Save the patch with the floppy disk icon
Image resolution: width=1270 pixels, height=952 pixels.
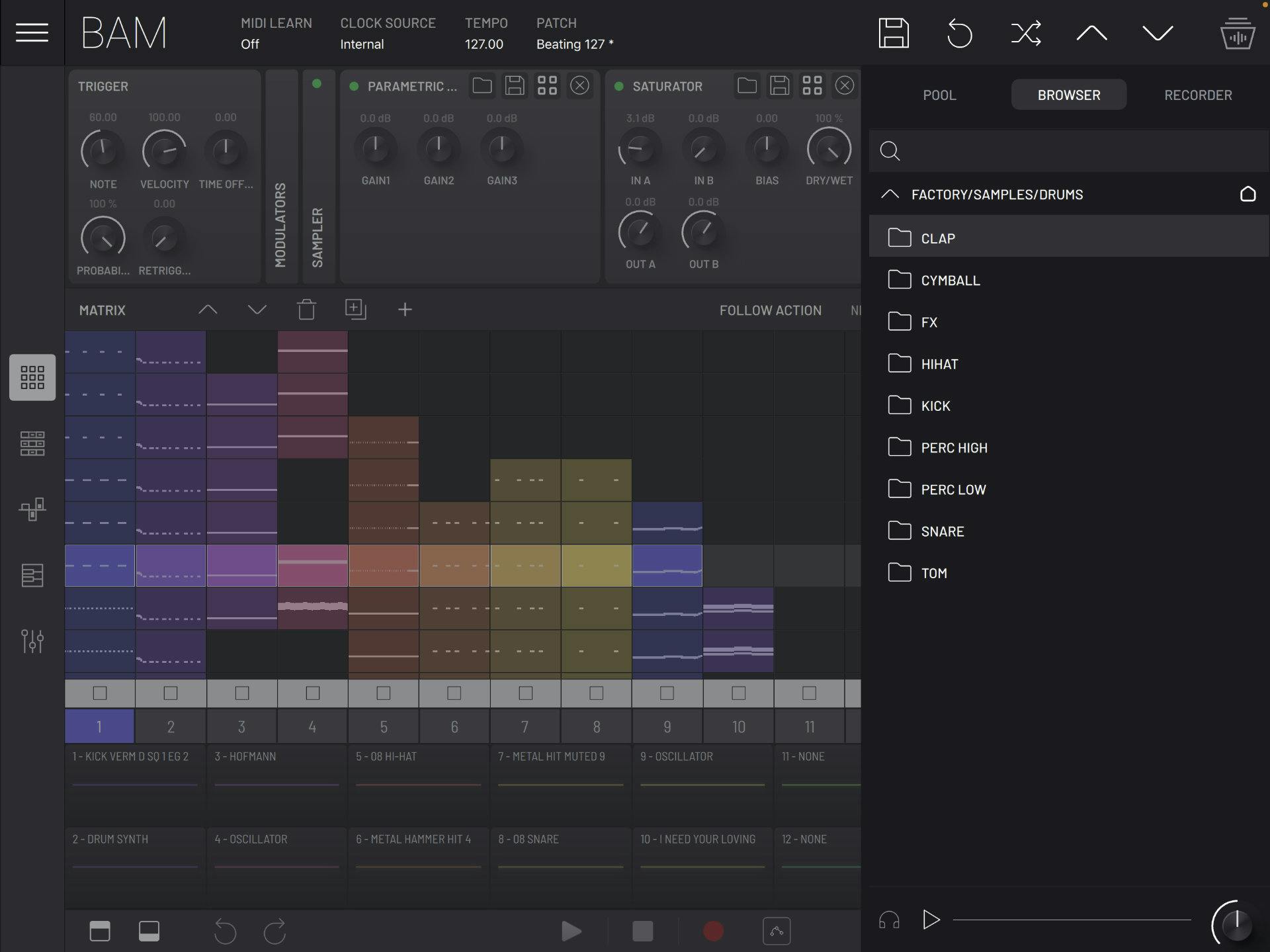pyautogui.click(x=894, y=32)
